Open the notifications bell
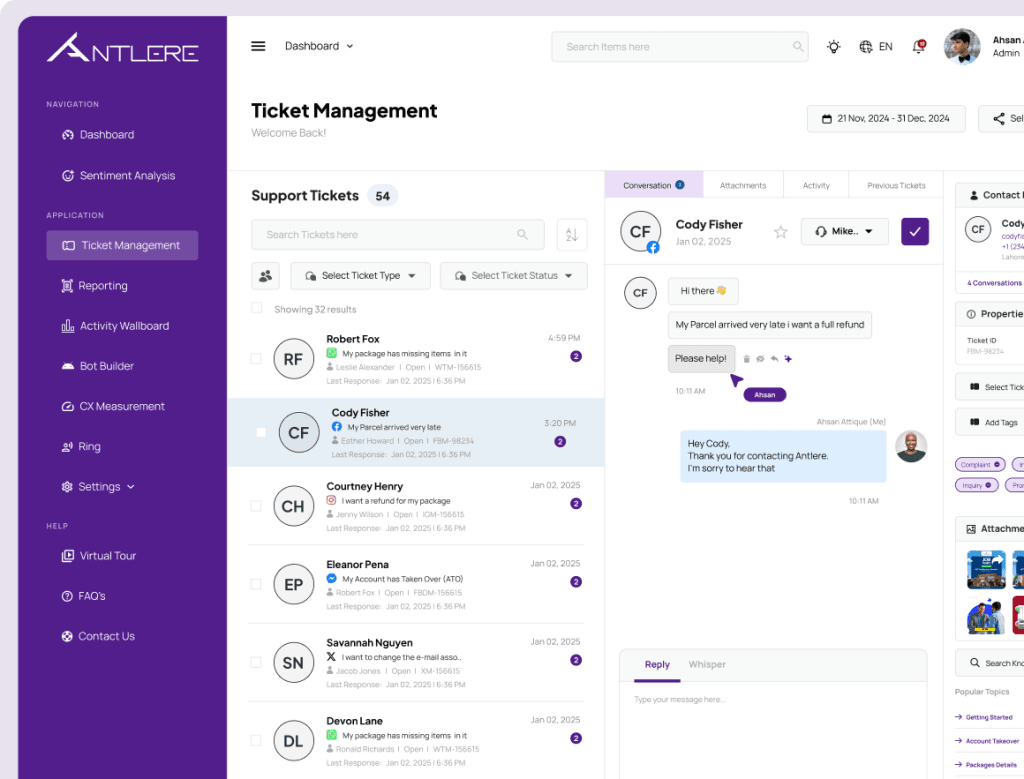Viewport: 1024px width, 779px height. [x=917, y=45]
